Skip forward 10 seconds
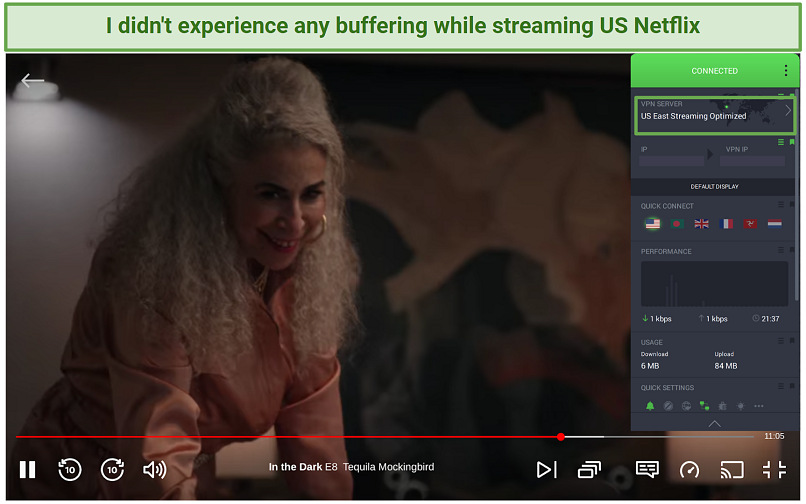 click(x=112, y=469)
